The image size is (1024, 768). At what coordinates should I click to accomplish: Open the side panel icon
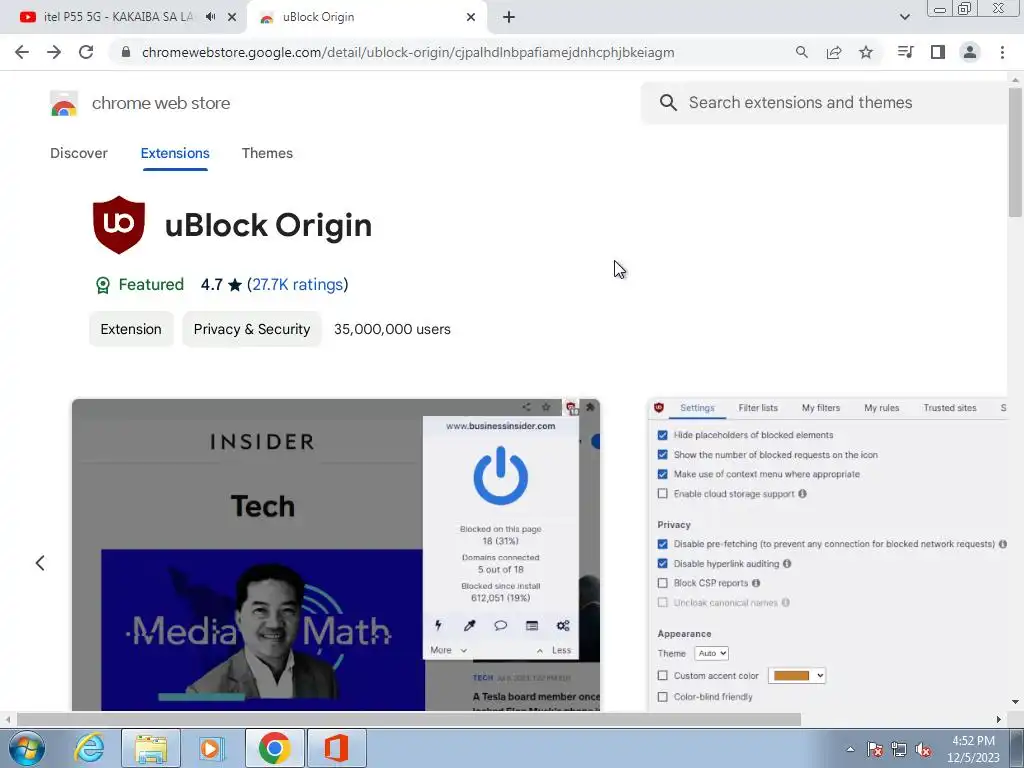[938, 52]
